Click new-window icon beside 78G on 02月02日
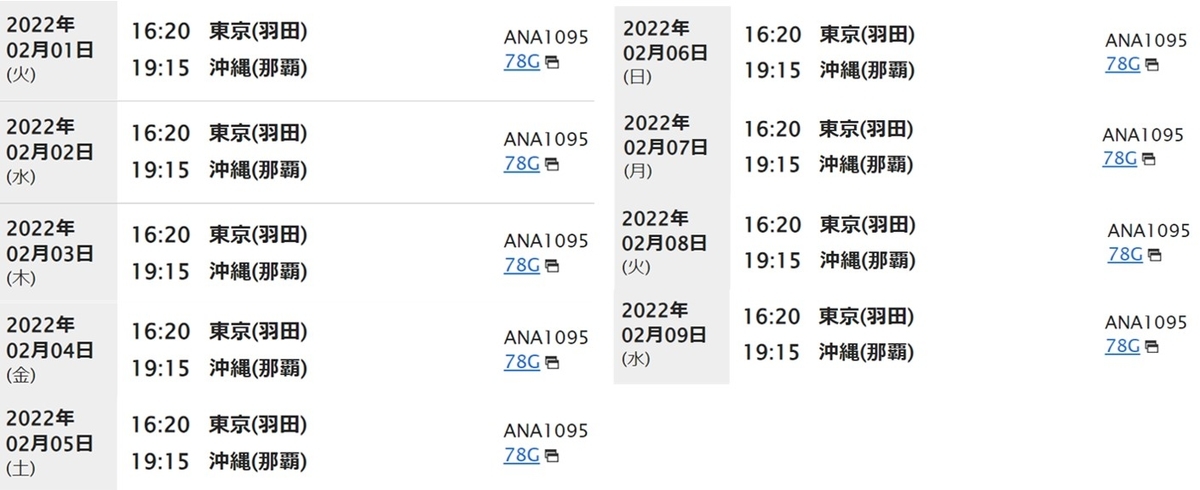Viewport: 1200px width, 490px height. (x=552, y=164)
